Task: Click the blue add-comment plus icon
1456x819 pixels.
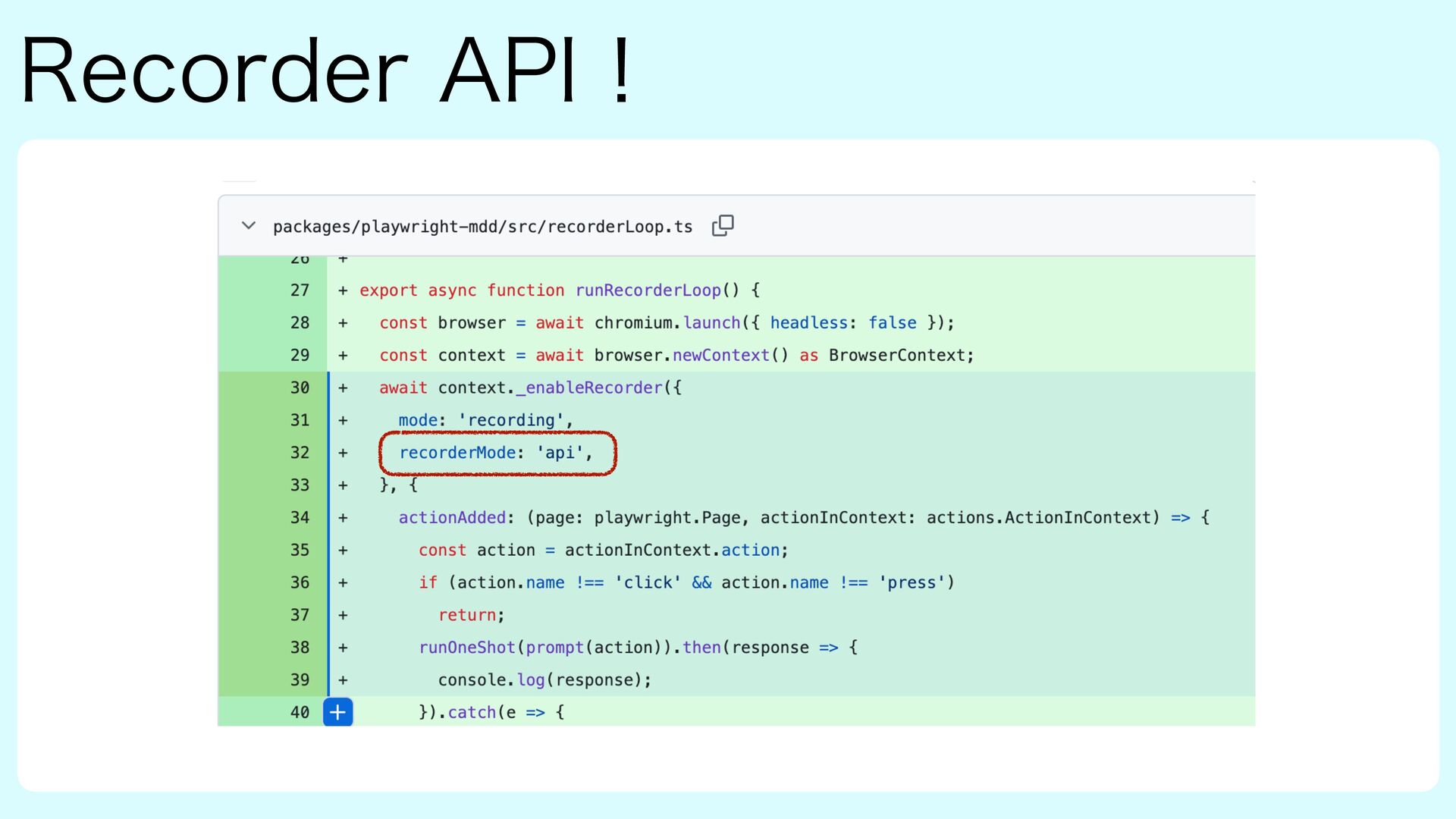Action: point(338,712)
